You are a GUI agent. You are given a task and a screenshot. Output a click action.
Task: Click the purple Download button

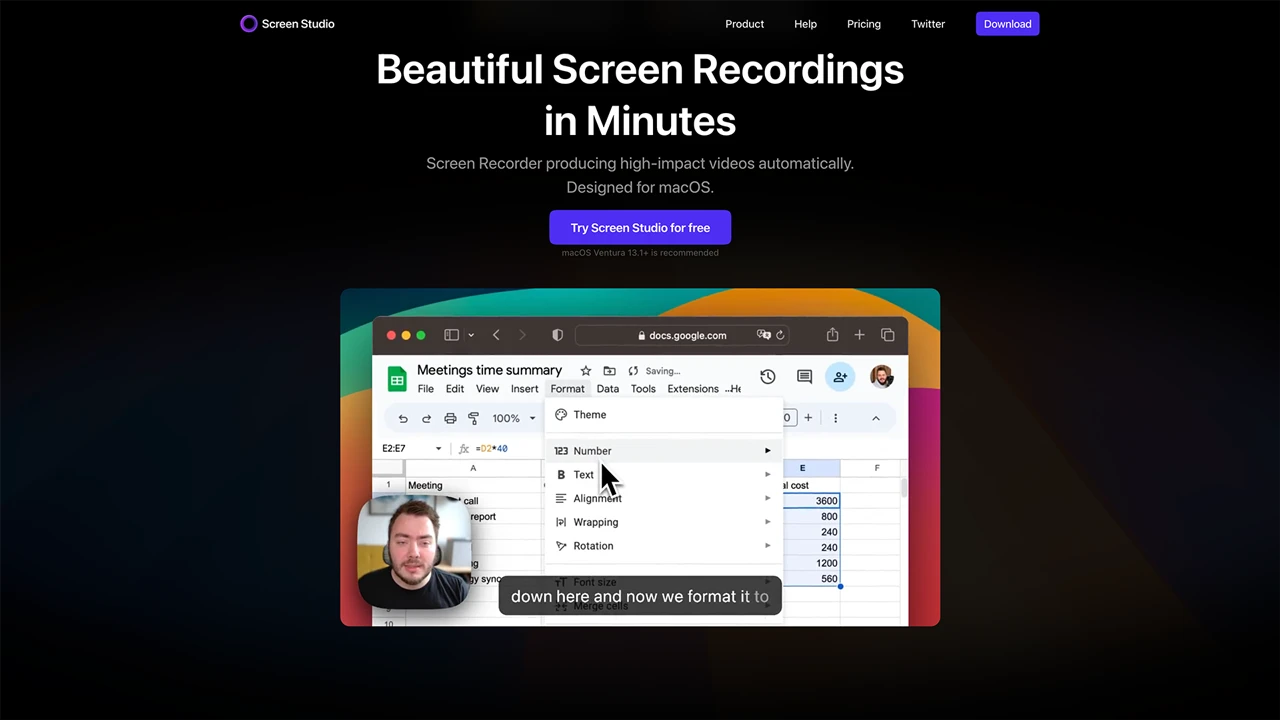coord(1007,24)
